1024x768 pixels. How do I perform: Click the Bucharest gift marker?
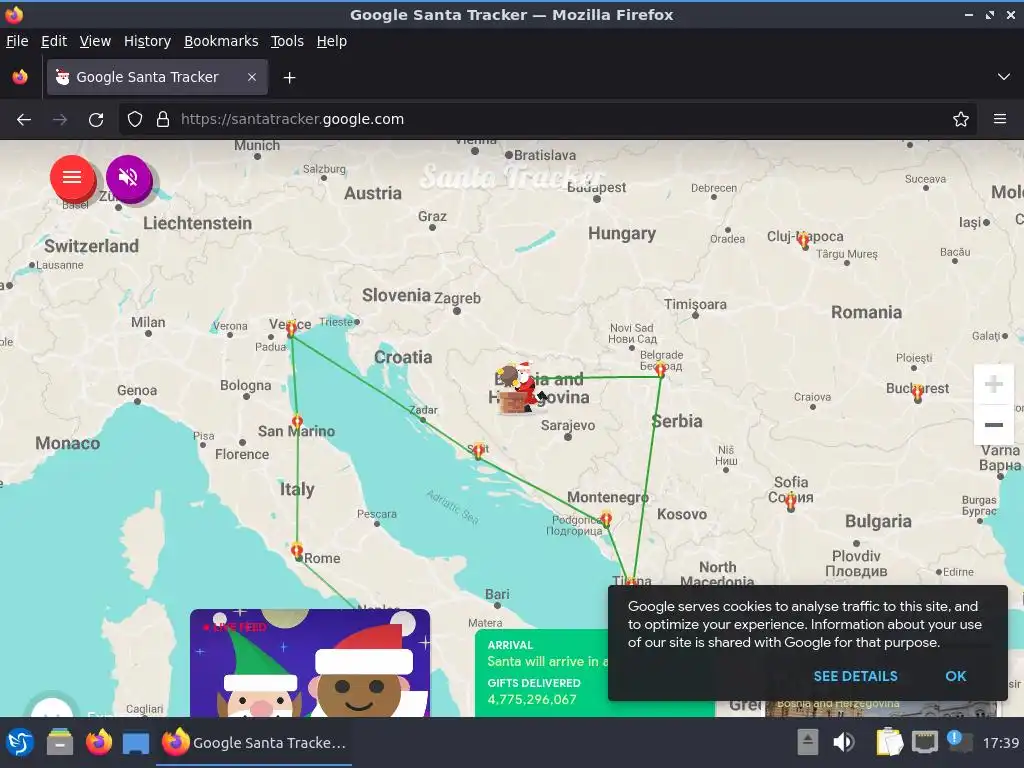pyautogui.click(x=918, y=392)
